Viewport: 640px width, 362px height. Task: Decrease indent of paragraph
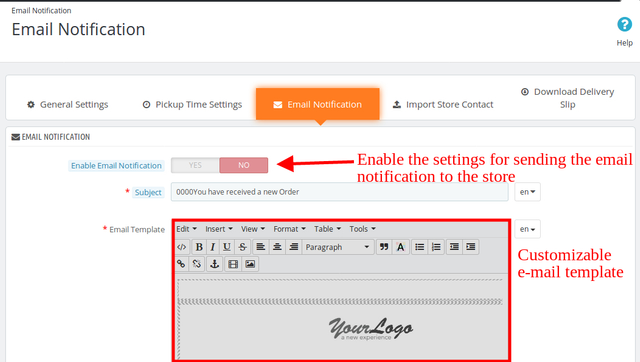pos(454,247)
